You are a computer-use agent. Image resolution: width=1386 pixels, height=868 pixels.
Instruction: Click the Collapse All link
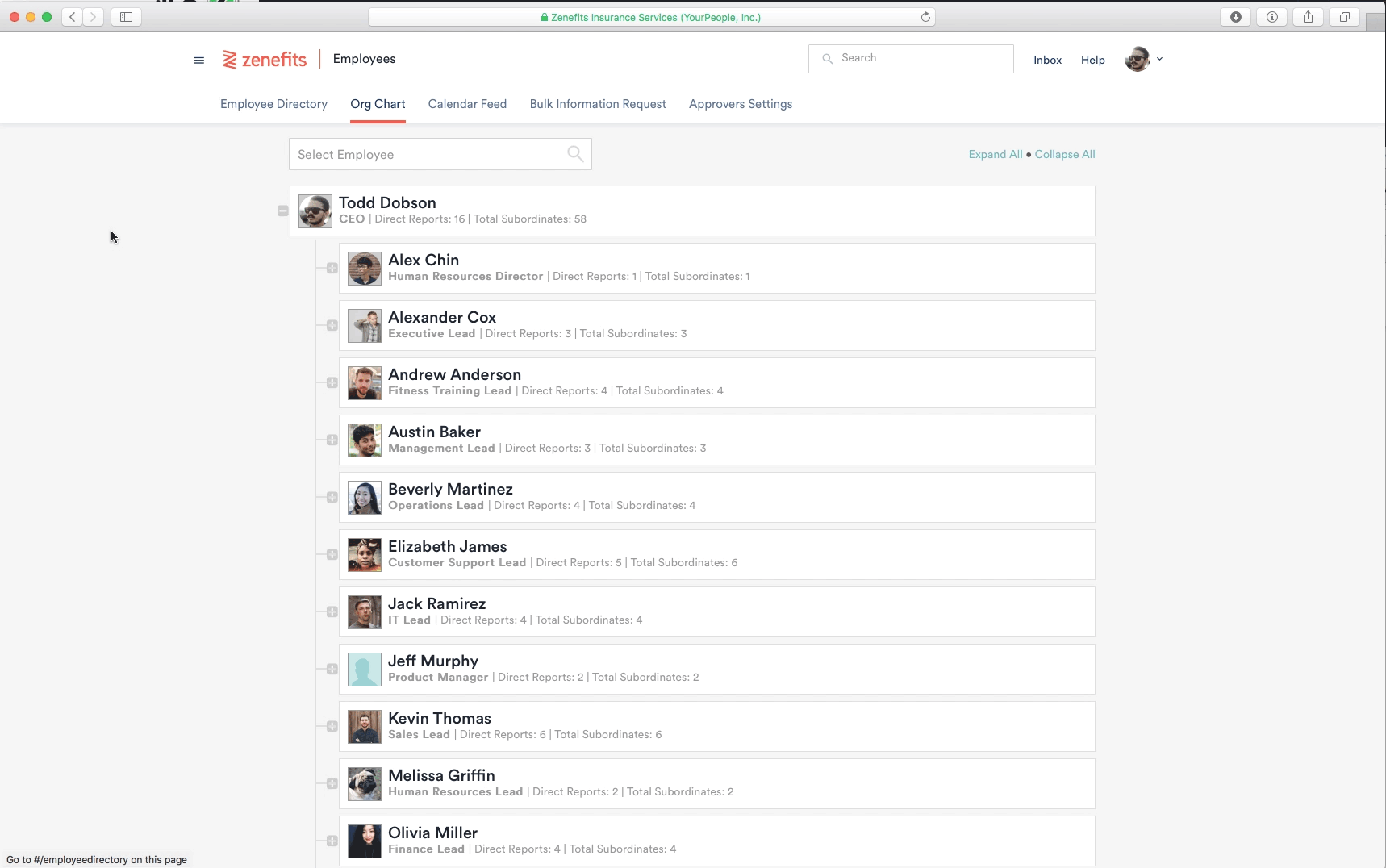click(1065, 154)
